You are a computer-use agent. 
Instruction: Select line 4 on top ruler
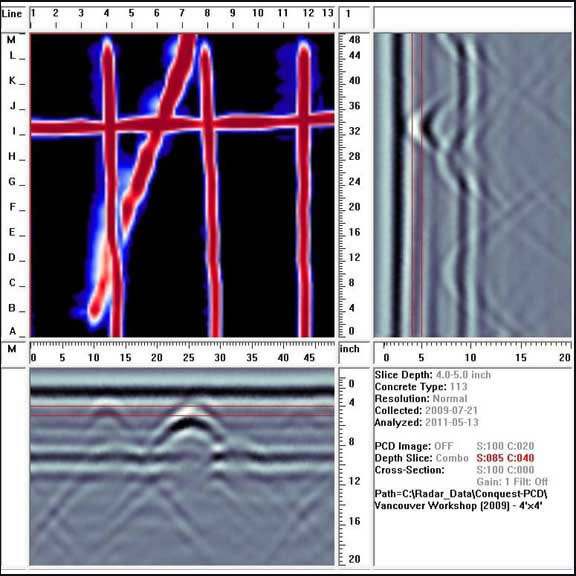[x=107, y=14]
